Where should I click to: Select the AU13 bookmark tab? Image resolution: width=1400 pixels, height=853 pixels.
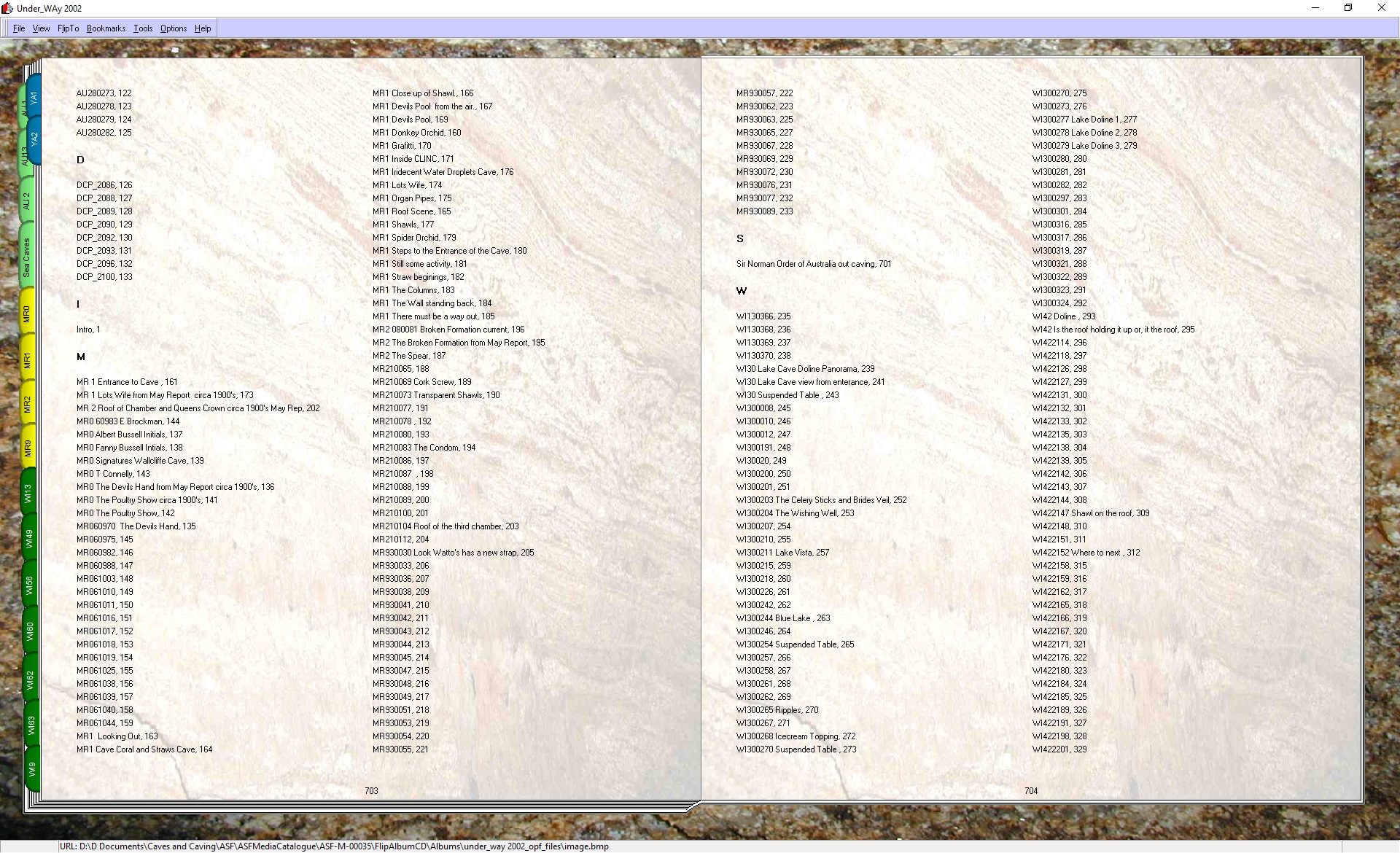pyautogui.click(x=23, y=157)
